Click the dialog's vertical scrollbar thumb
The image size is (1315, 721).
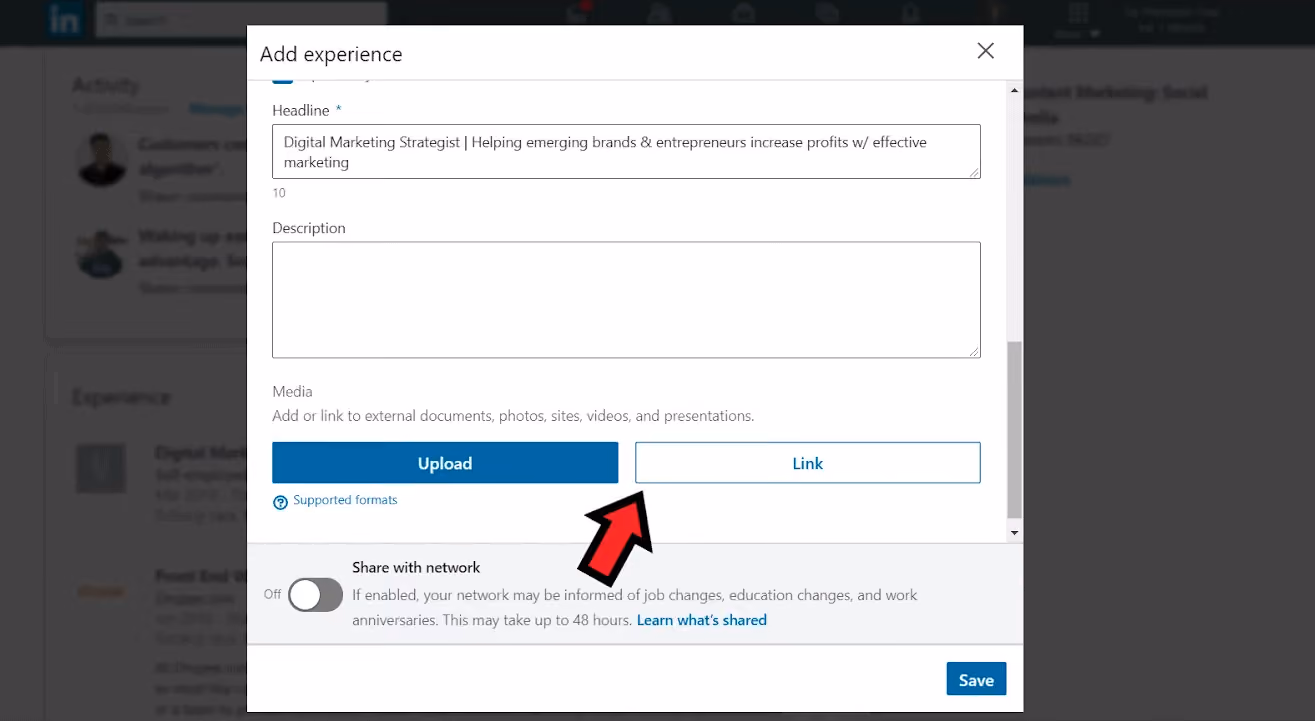pos(1015,429)
